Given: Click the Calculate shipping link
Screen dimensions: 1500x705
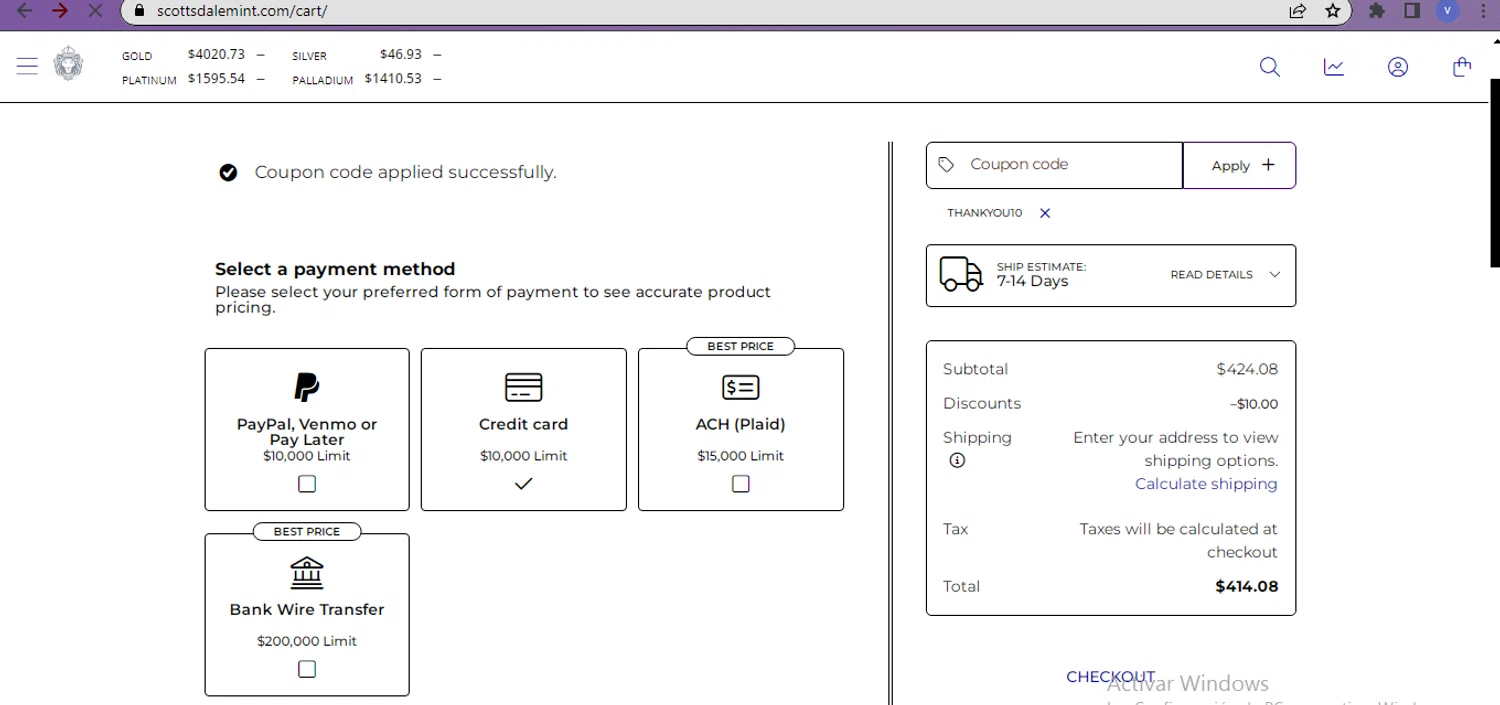Looking at the screenshot, I should (1206, 484).
